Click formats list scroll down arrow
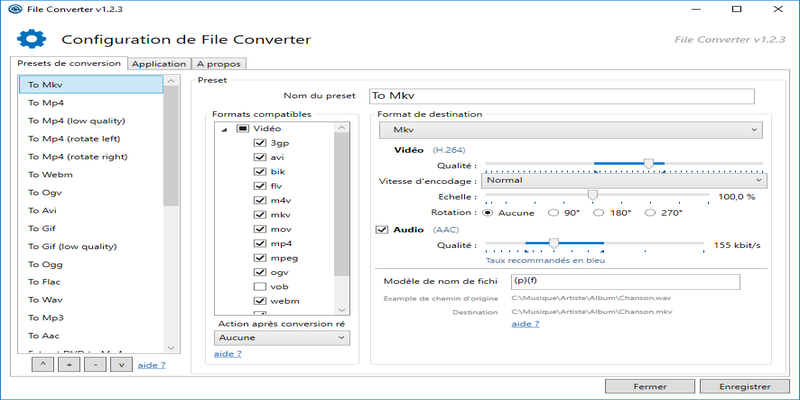The image size is (800, 400). click(x=342, y=310)
